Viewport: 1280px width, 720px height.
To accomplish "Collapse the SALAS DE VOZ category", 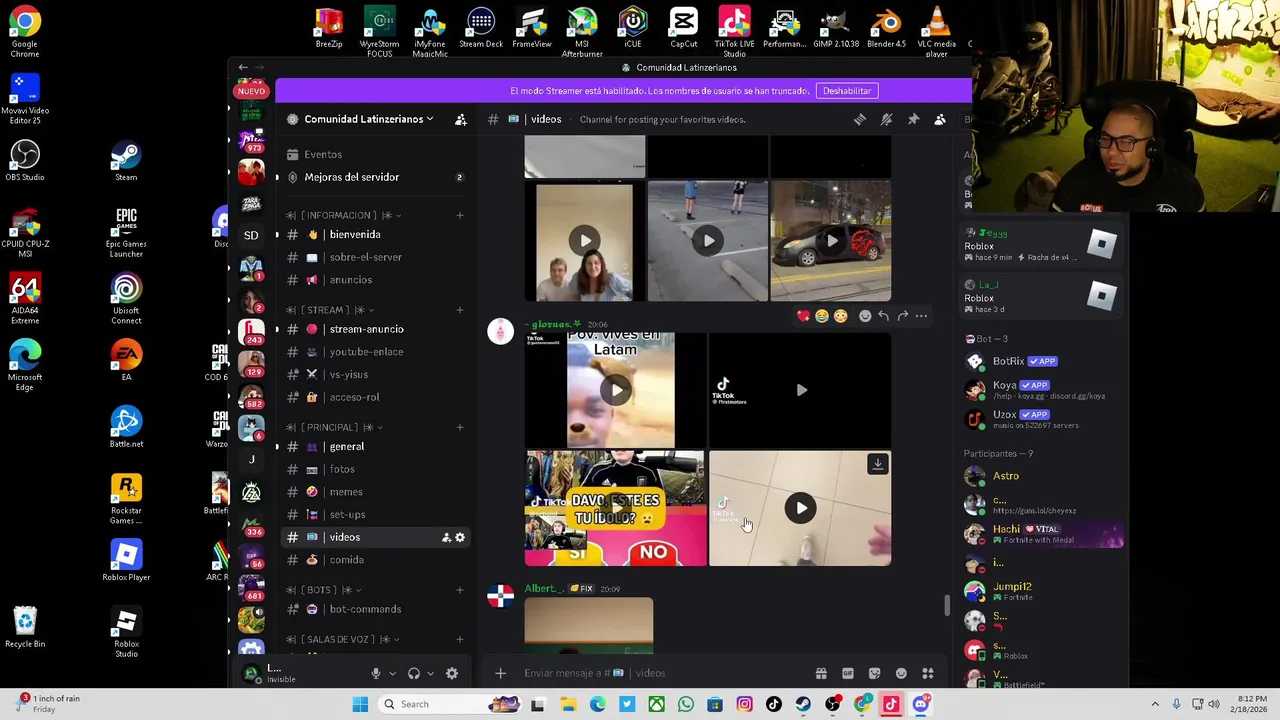I will (x=343, y=639).
